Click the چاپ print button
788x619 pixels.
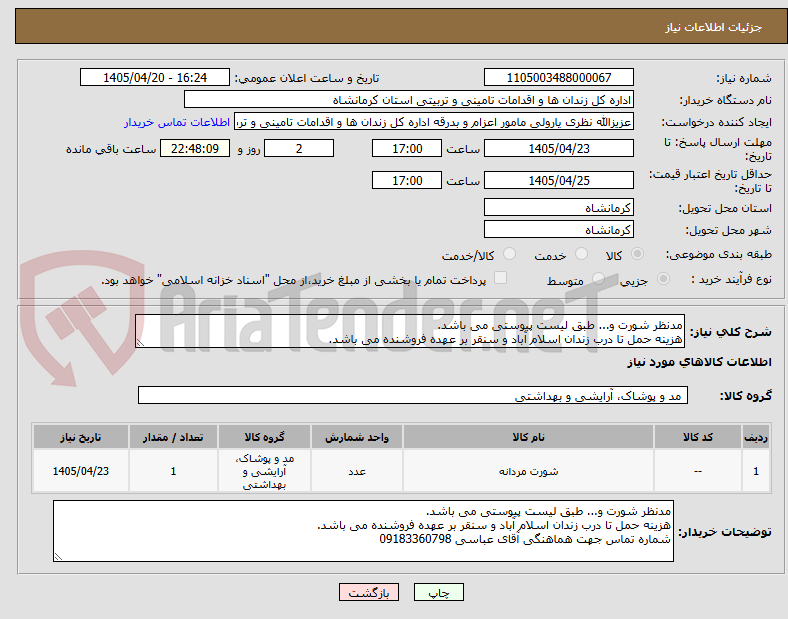438,592
